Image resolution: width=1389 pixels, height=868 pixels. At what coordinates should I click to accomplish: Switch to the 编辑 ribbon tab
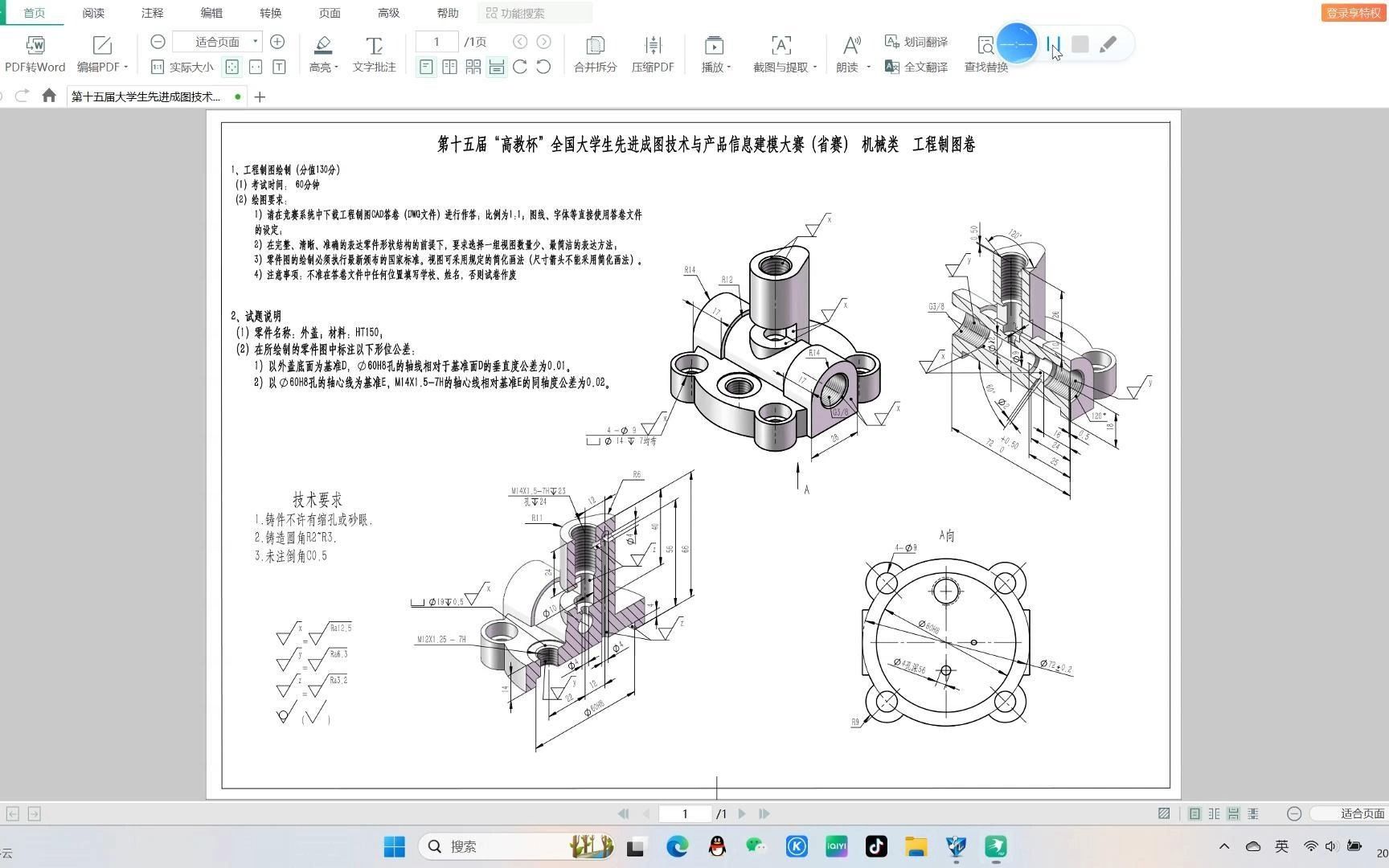click(211, 13)
